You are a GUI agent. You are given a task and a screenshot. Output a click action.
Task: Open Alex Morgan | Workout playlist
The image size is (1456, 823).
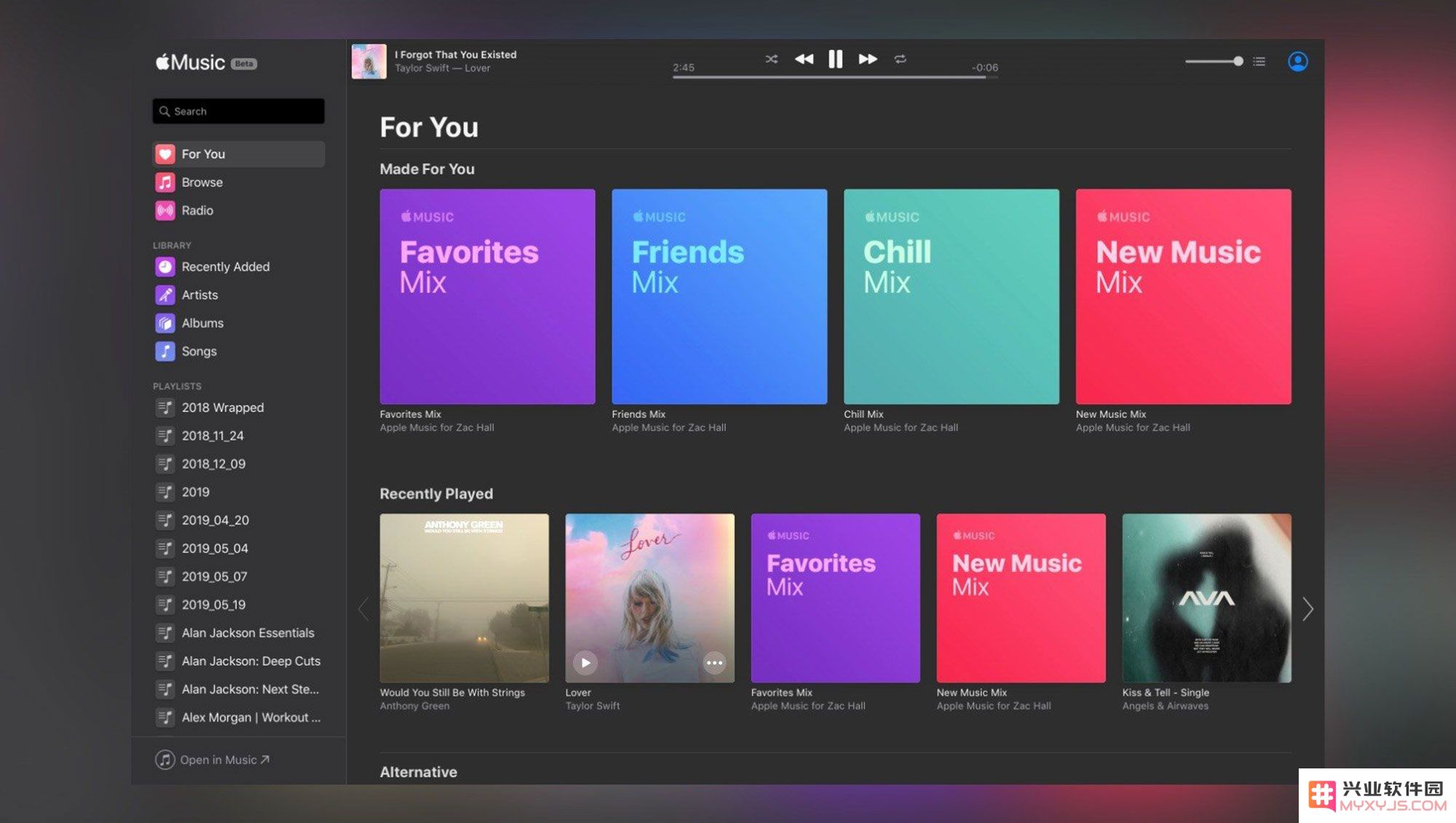pos(239,717)
